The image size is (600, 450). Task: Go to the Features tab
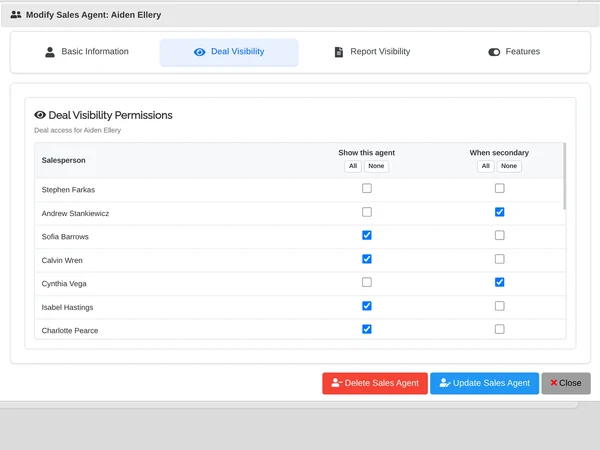tap(514, 52)
